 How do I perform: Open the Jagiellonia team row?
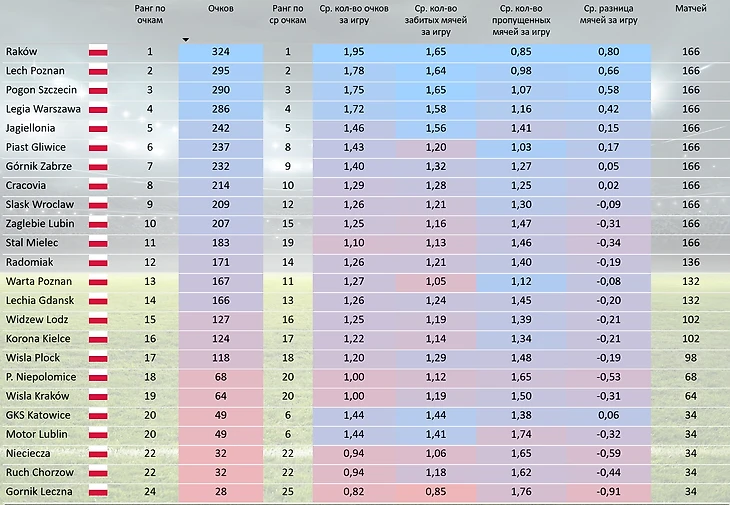tap(30, 128)
